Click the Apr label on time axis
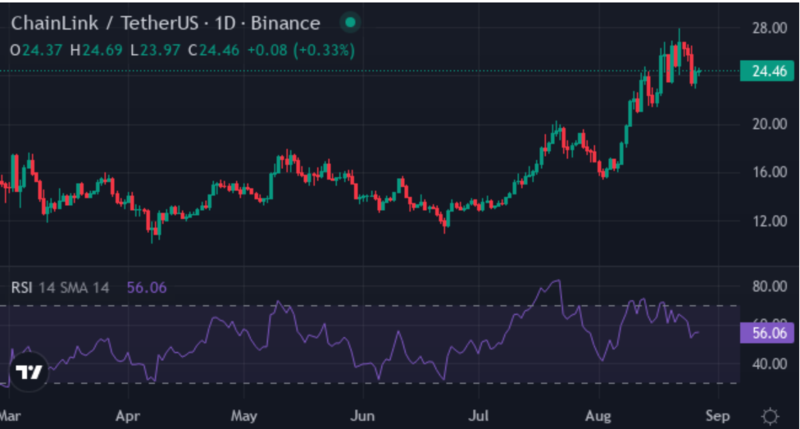The image size is (800, 429). (x=127, y=414)
